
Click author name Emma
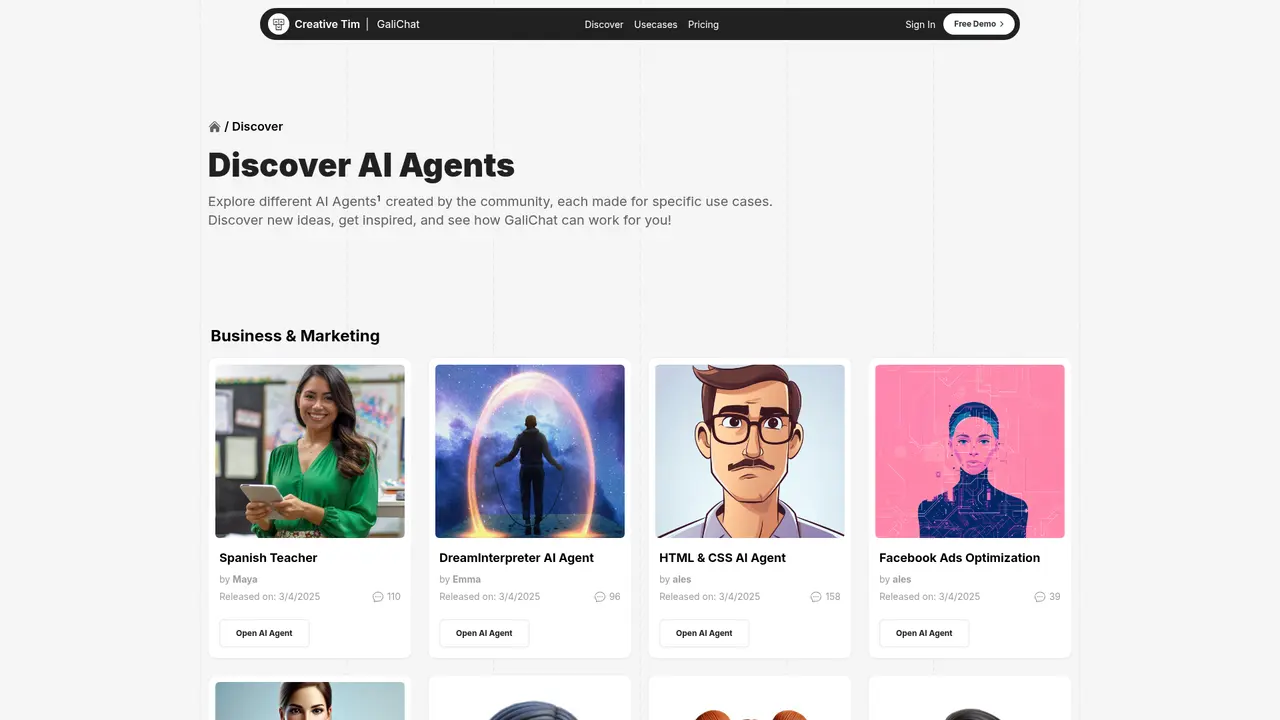coord(466,579)
